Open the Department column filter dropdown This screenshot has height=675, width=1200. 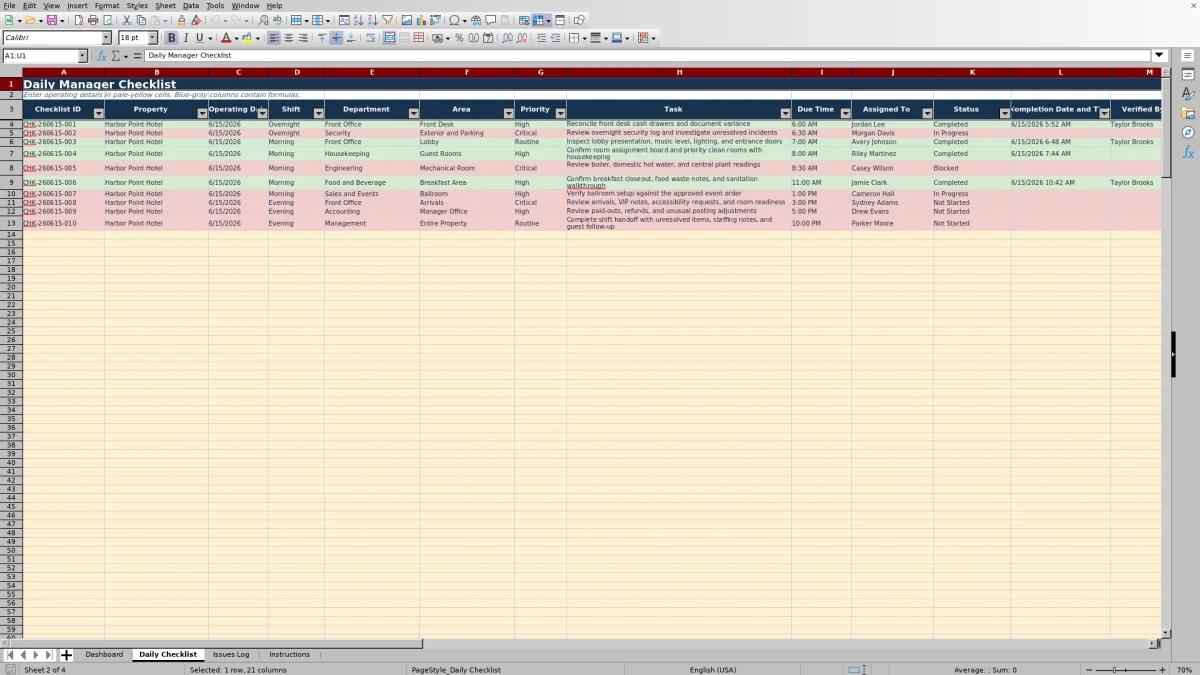pyautogui.click(x=414, y=113)
